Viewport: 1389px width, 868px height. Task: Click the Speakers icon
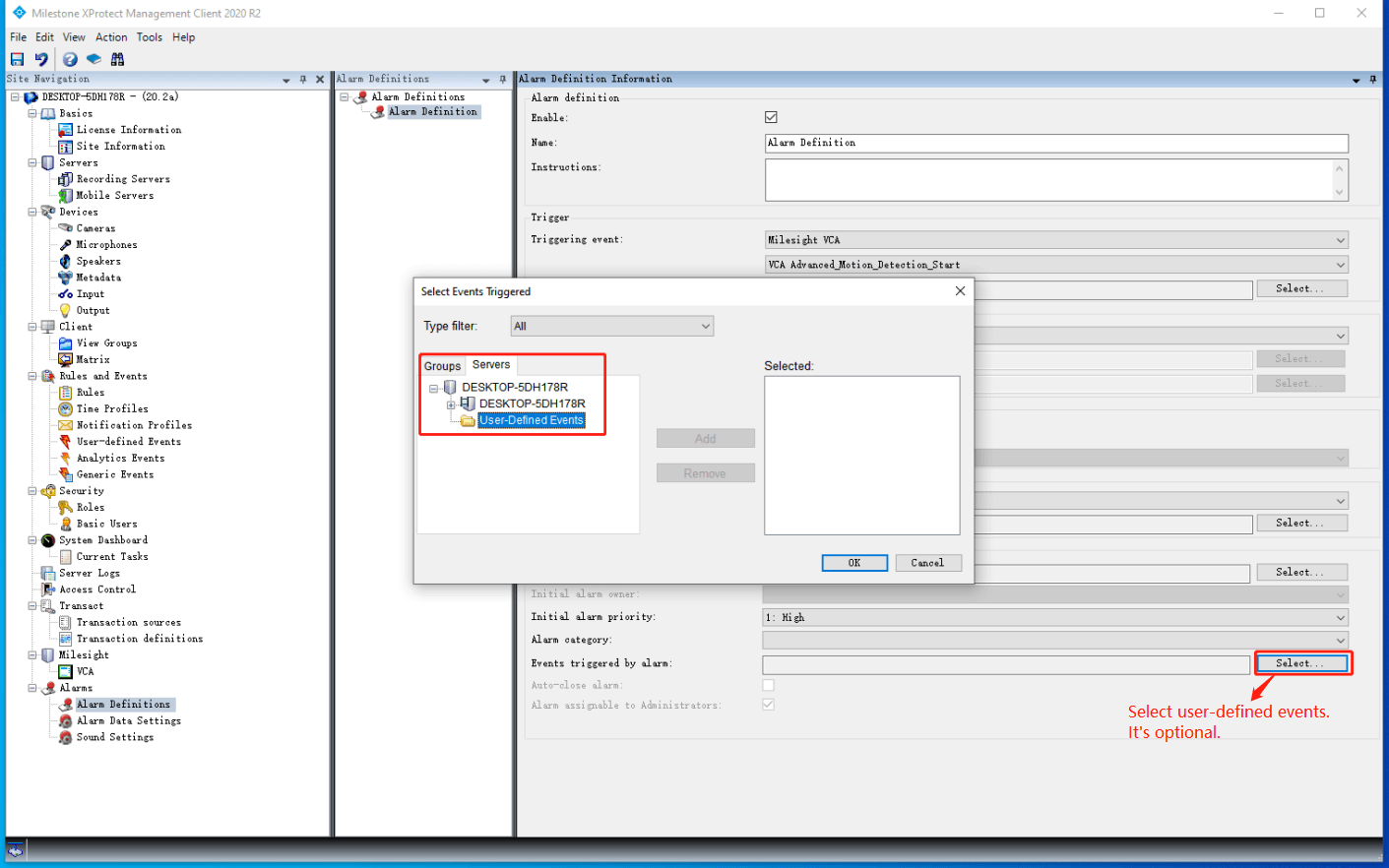[66, 262]
